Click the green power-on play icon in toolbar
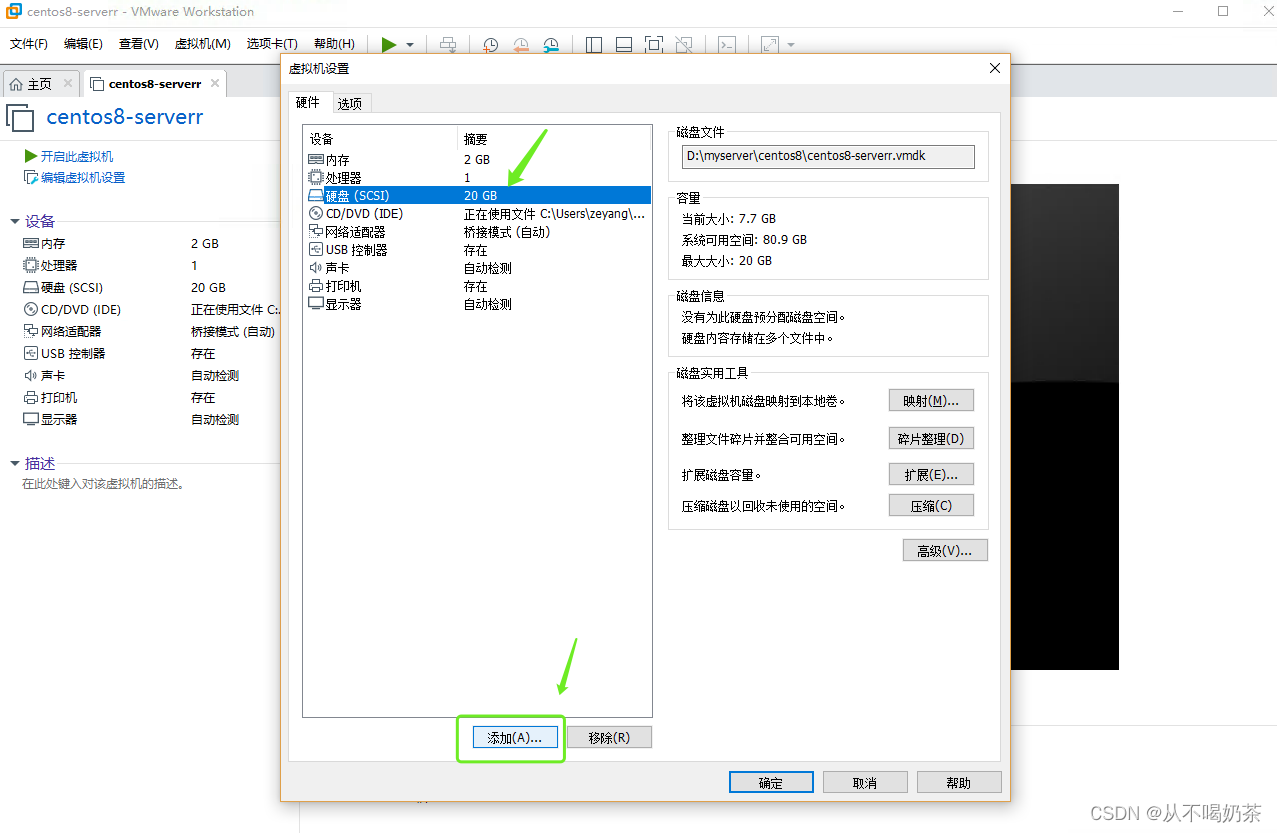The width and height of the screenshot is (1277, 833). click(389, 45)
